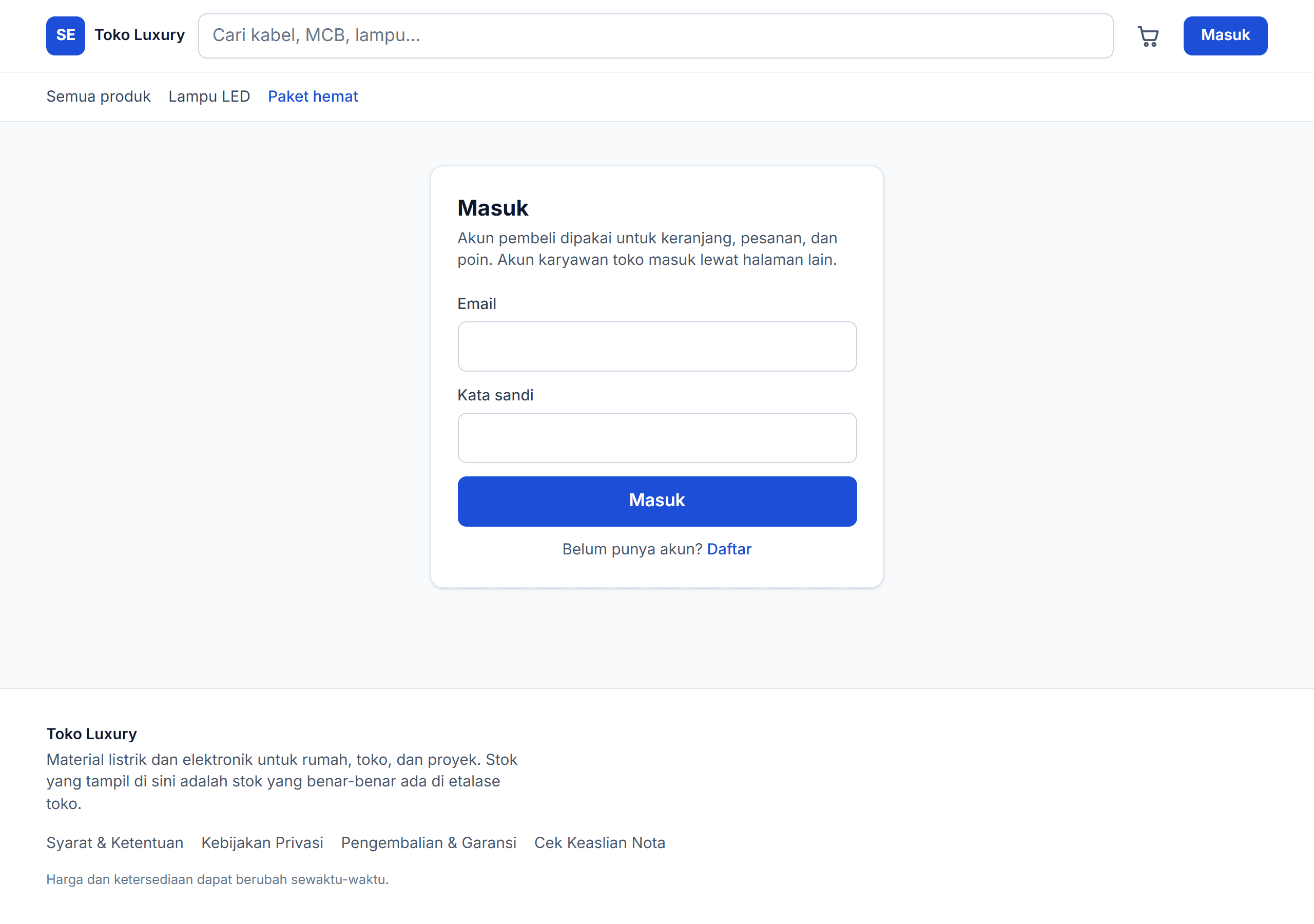Viewport: 1314px width, 924px height.
Task: Open Pengembalian & Garansi page
Action: click(429, 842)
